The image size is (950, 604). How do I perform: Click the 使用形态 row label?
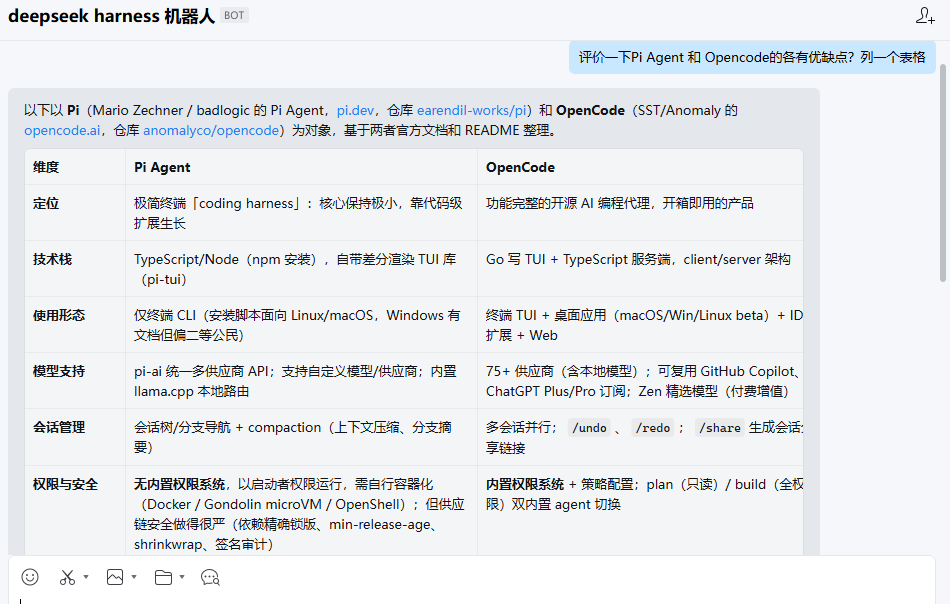[59, 315]
